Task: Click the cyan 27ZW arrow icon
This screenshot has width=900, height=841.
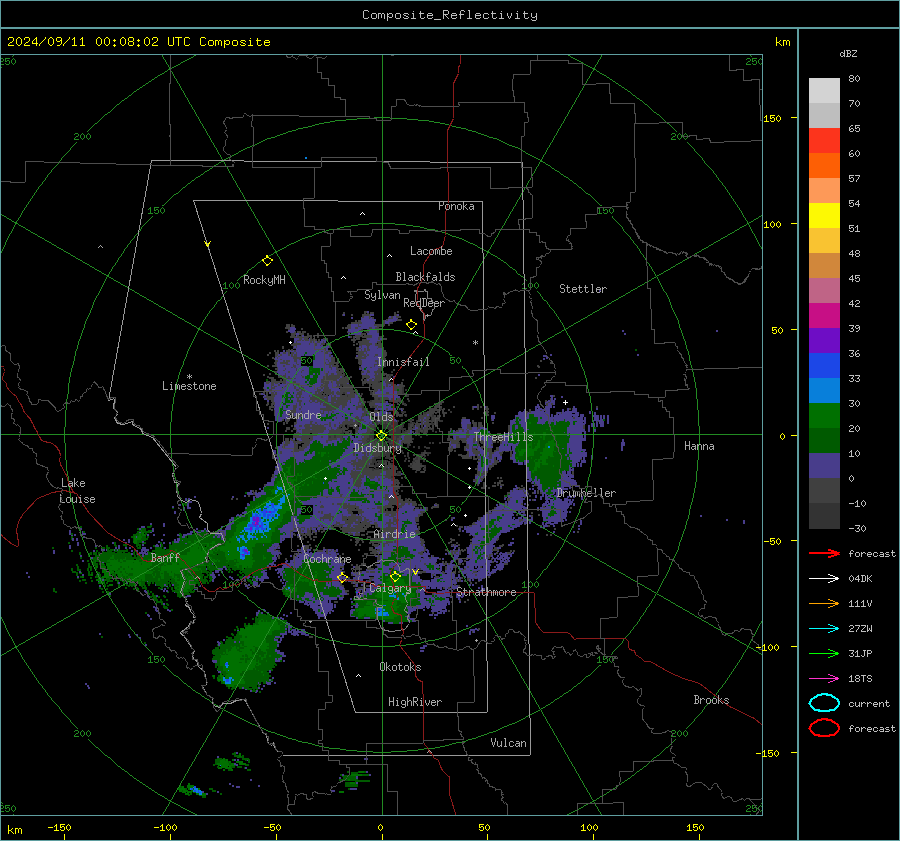Action: tap(824, 628)
